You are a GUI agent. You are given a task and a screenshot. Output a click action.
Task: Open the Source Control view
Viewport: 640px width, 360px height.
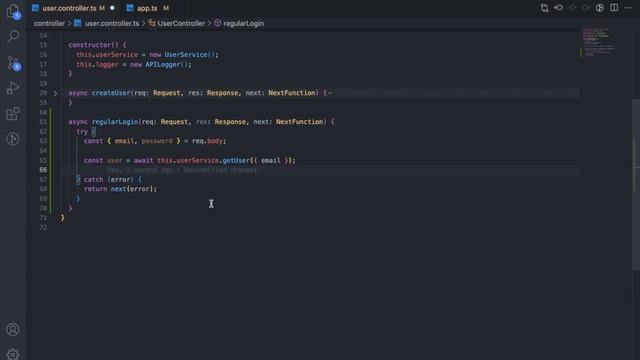[x=13, y=63]
